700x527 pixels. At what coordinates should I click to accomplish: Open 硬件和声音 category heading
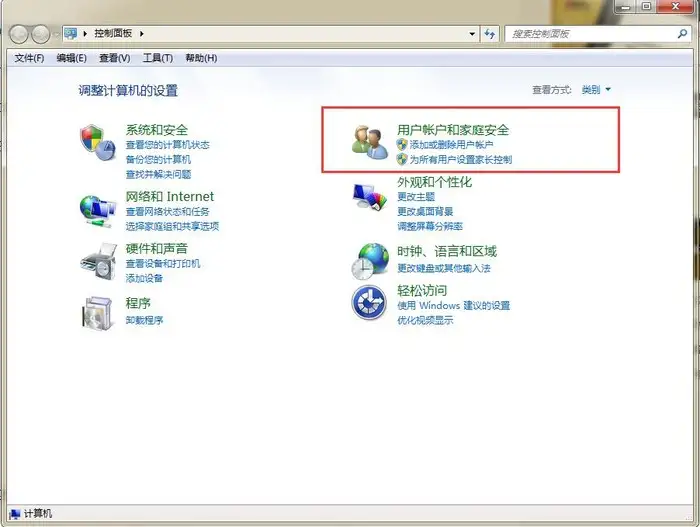(x=157, y=248)
